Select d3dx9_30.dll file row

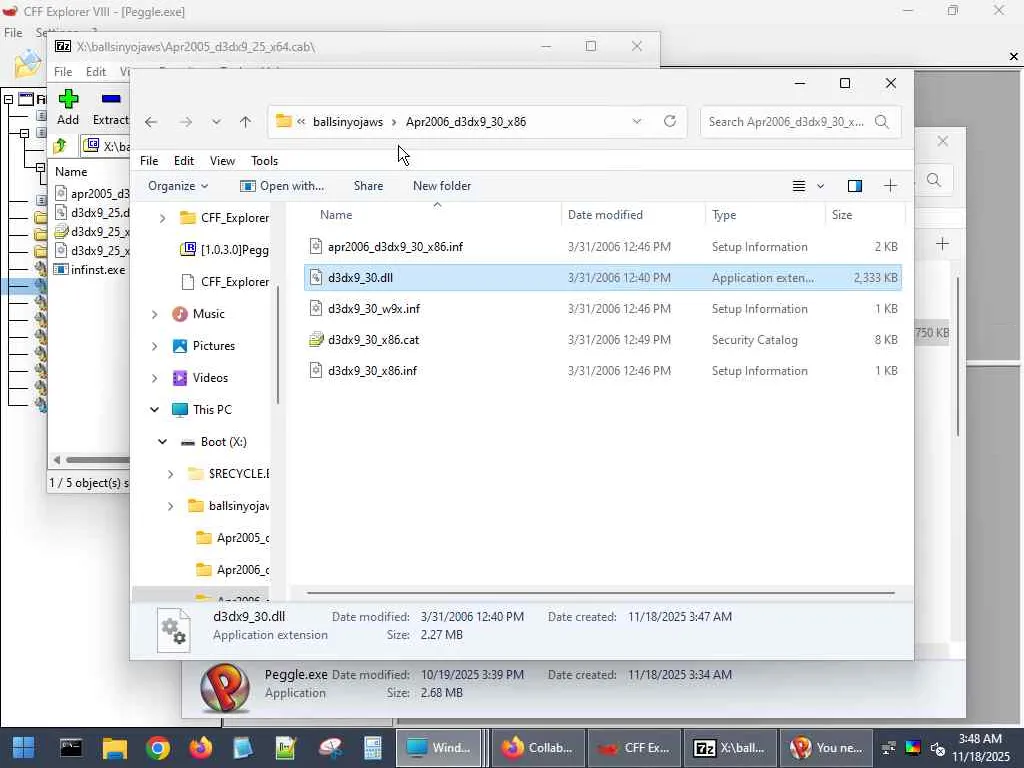pos(603,278)
